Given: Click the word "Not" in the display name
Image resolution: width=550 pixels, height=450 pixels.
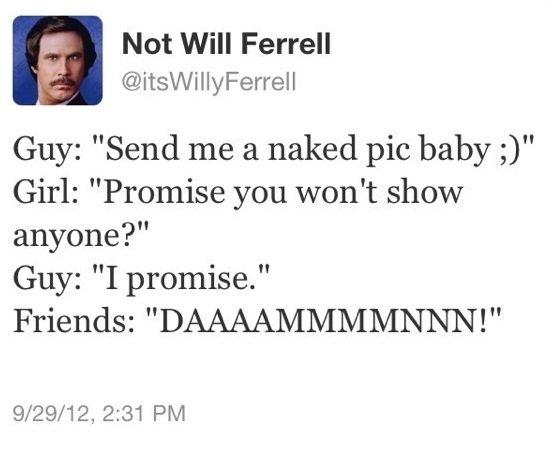Looking at the screenshot, I should (147, 44).
